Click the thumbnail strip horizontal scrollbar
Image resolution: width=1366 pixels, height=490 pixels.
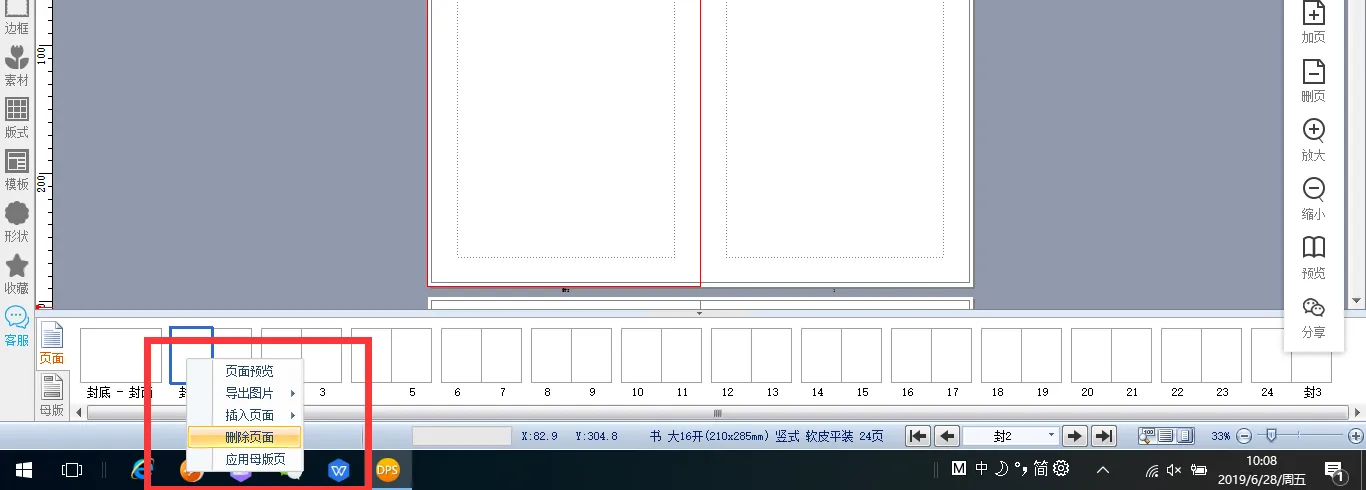717,412
